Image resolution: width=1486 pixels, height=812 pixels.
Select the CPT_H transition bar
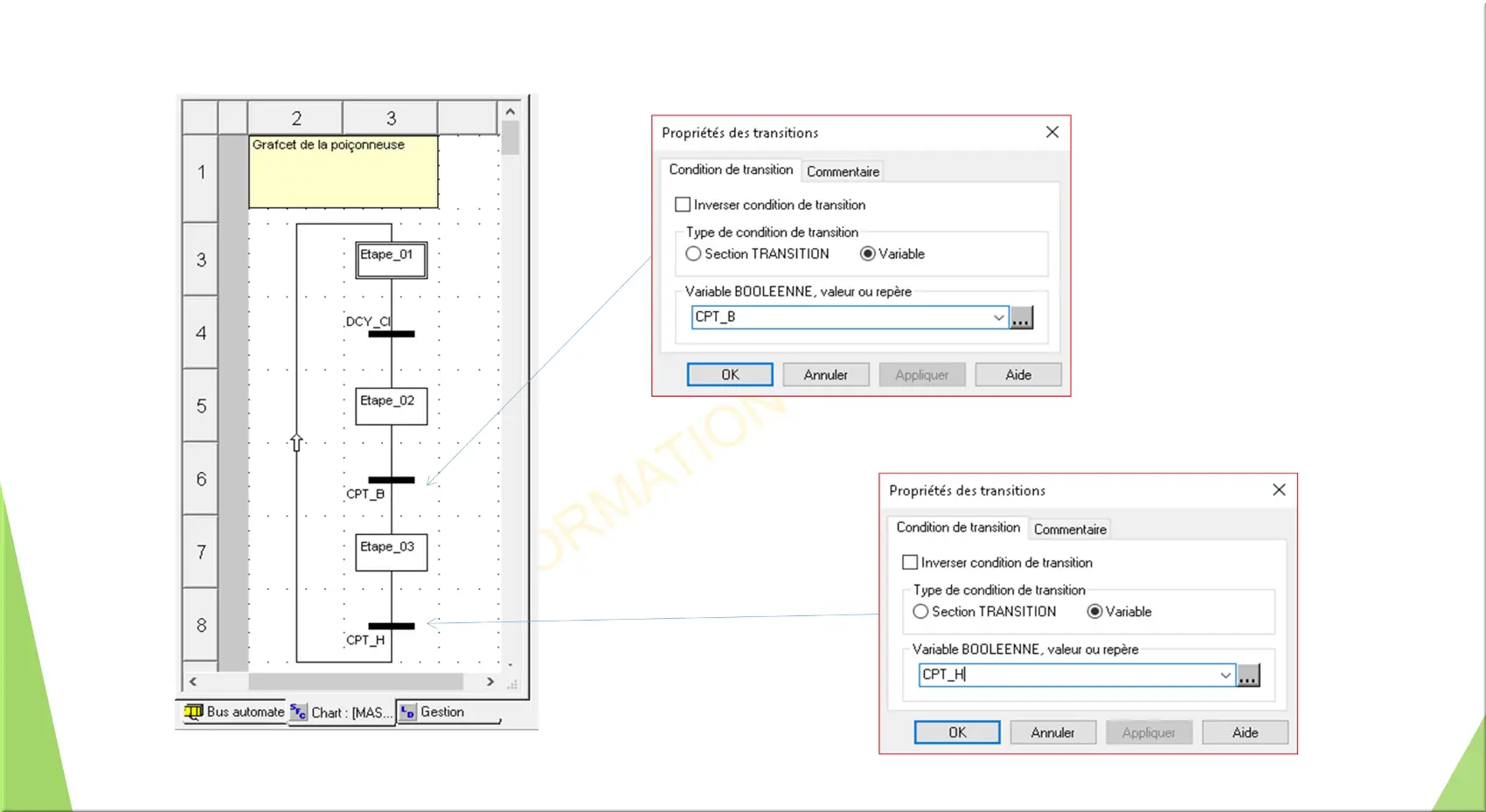(392, 626)
